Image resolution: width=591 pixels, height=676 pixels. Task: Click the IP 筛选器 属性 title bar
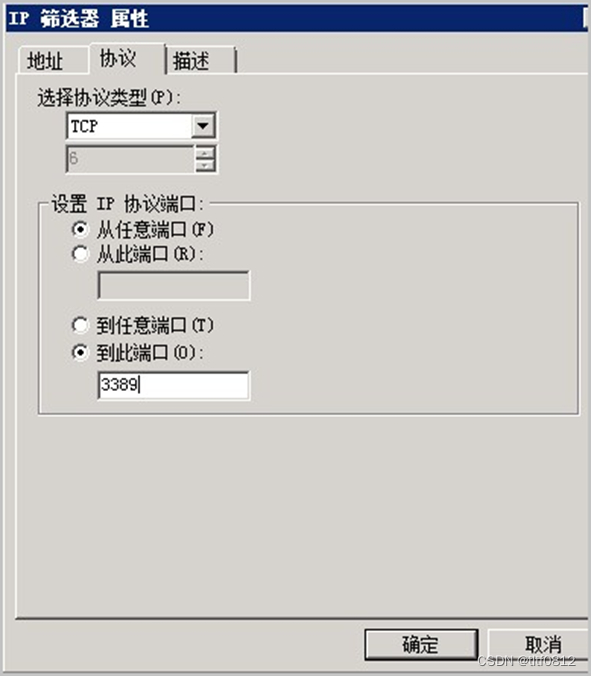coord(297,19)
